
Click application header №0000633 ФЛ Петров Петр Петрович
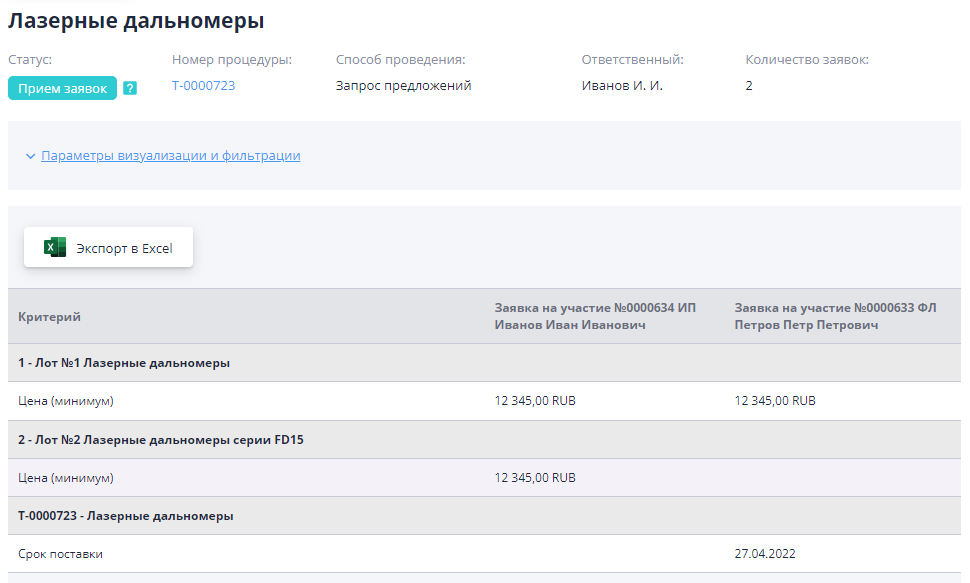coord(834,317)
